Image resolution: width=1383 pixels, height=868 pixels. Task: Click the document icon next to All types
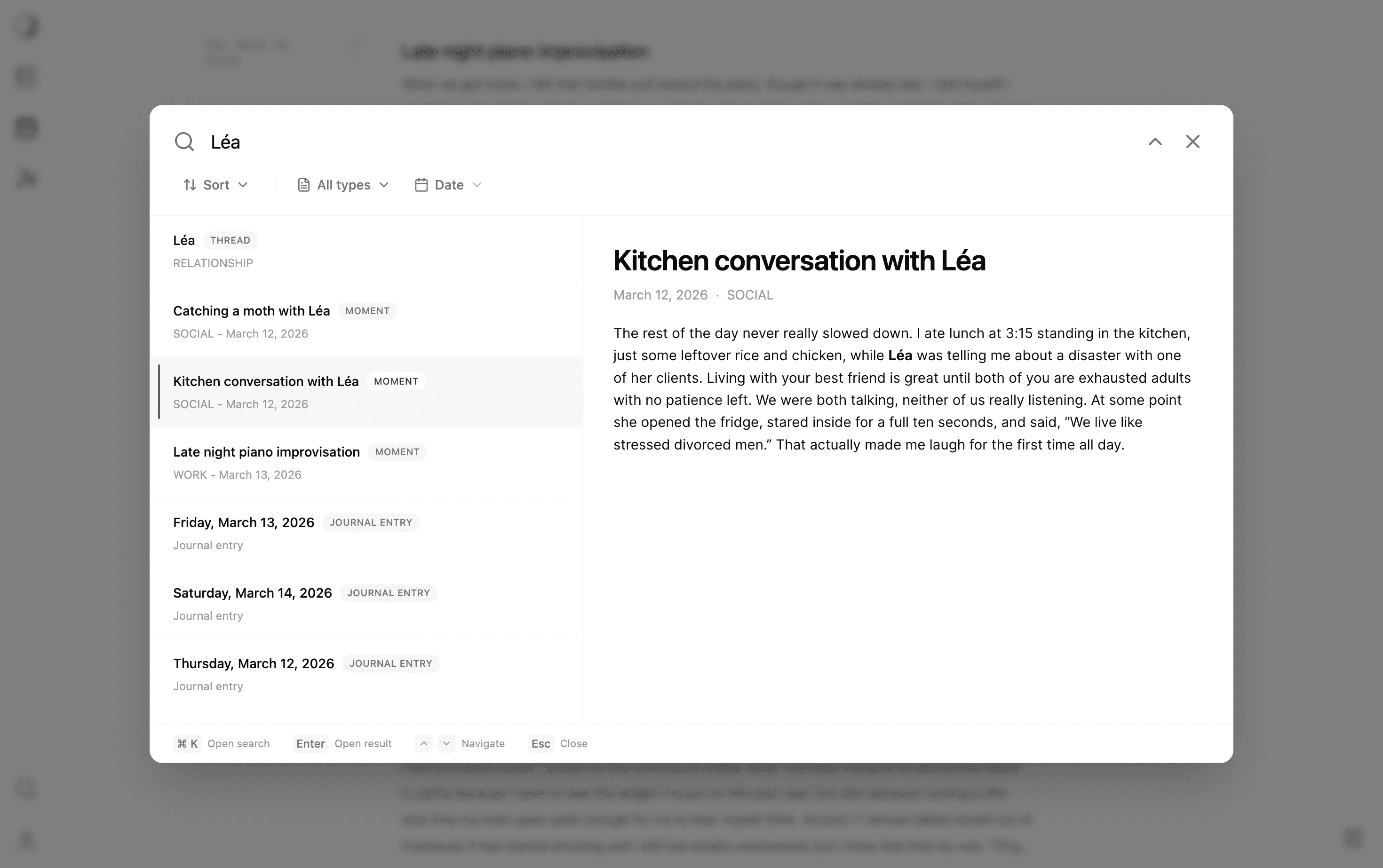(x=304, y=184)
